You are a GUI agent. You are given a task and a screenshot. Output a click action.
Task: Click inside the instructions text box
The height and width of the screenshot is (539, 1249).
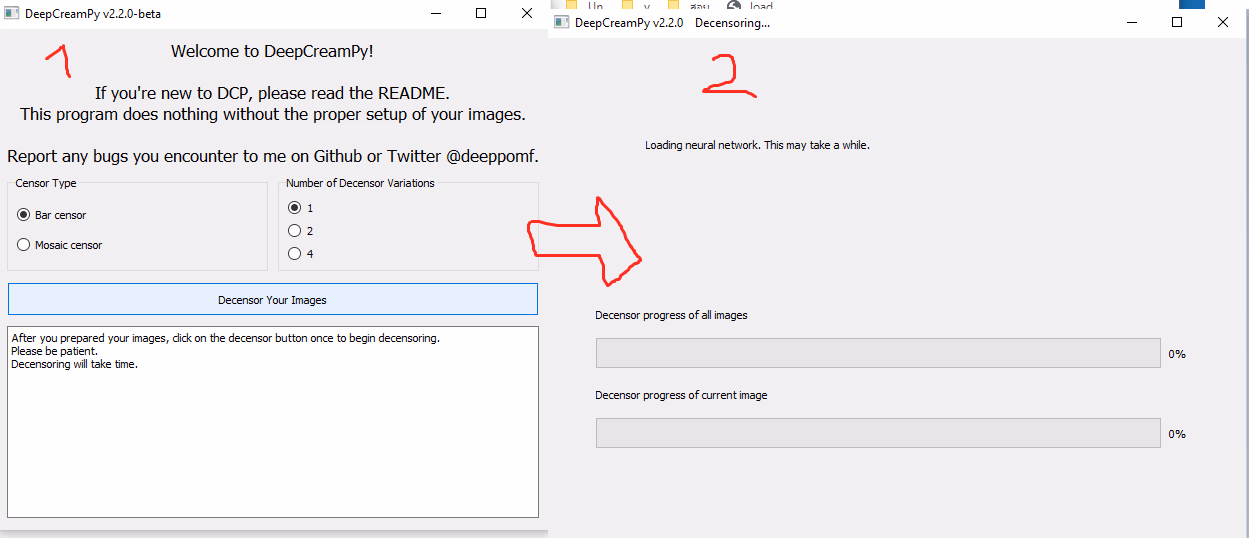point(272,421)
